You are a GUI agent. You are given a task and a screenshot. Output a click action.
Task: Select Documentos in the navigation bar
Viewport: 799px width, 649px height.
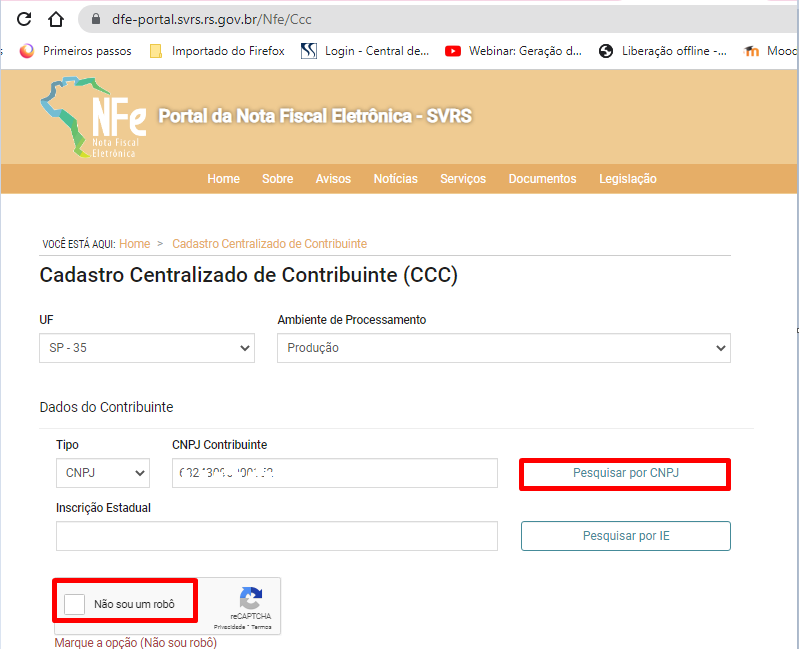point(542,179)
